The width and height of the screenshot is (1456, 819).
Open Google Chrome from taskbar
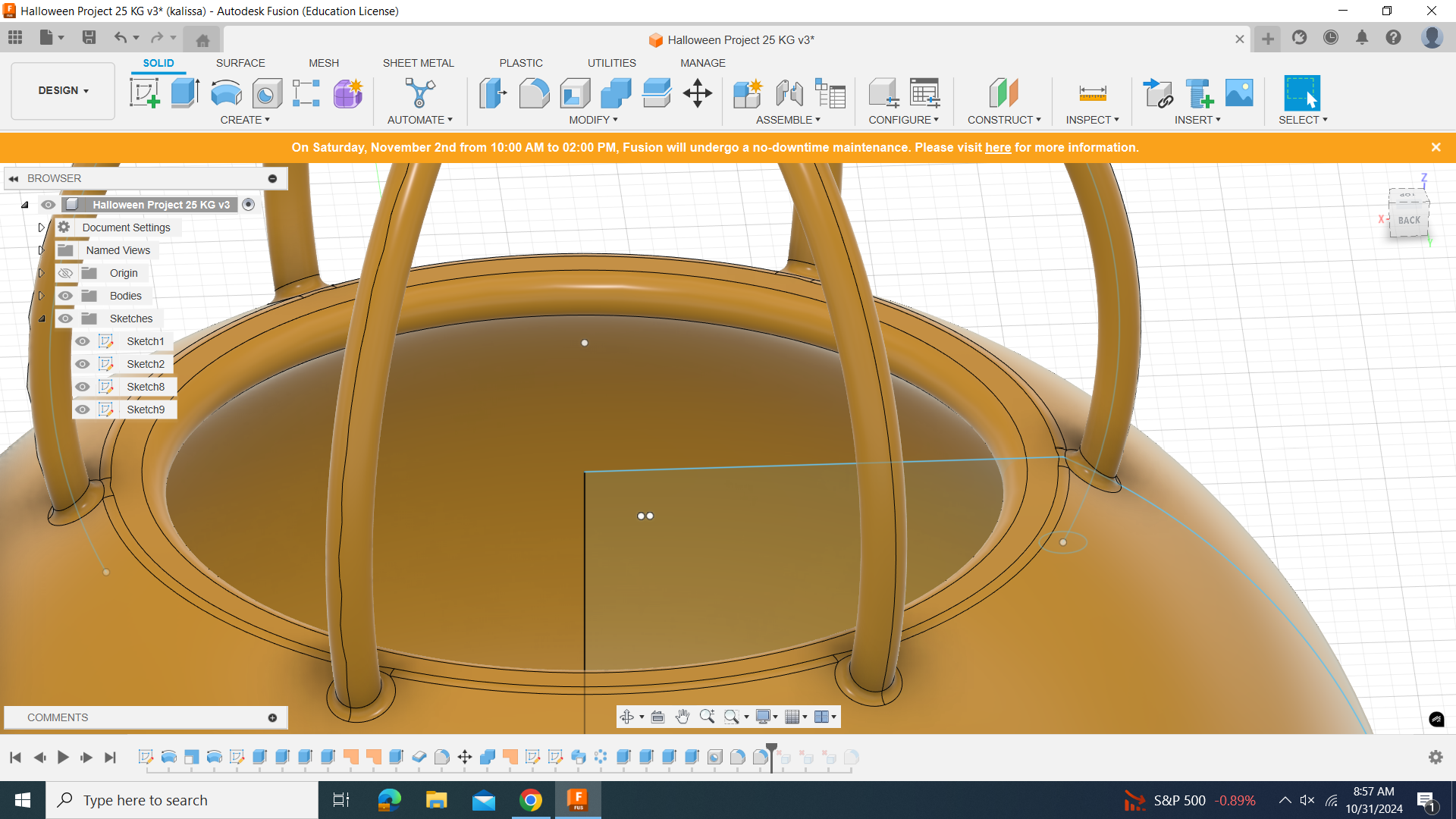[x=531, y=800]
